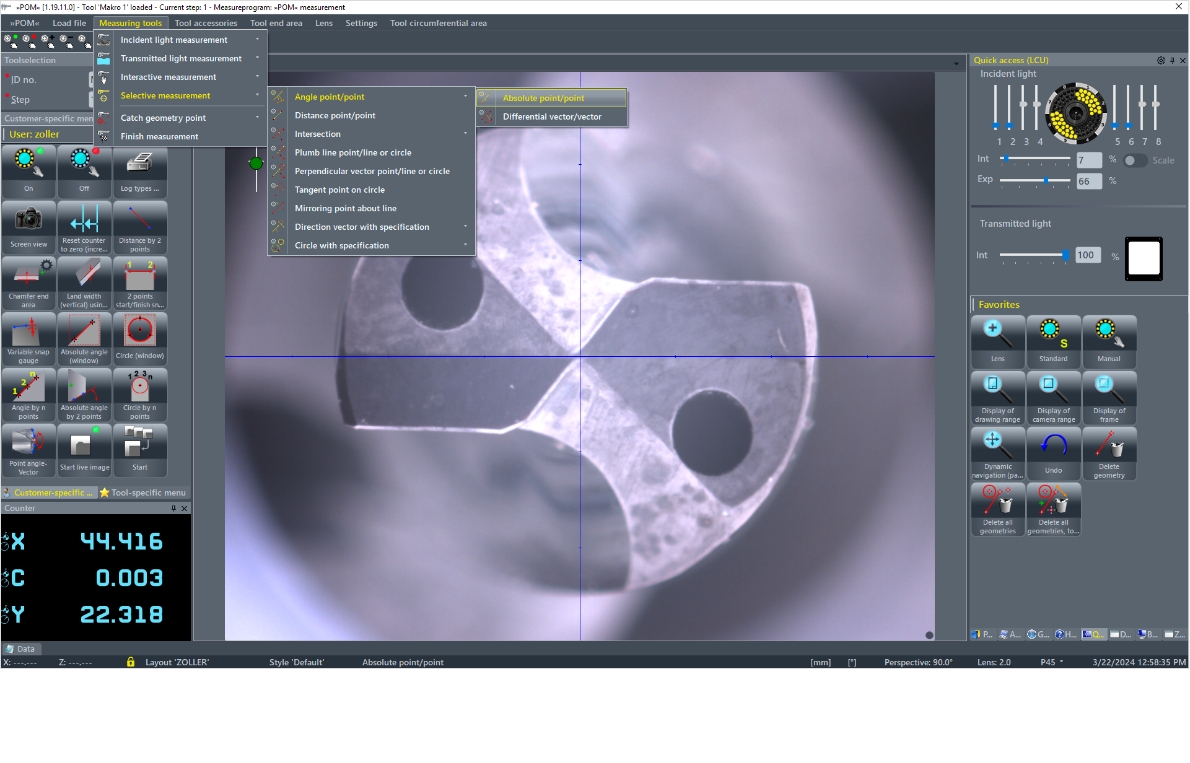Viewport: 1190px width, 763px height.
Task: Click the Undo icon in Favorites
Action: (1053, 447)
